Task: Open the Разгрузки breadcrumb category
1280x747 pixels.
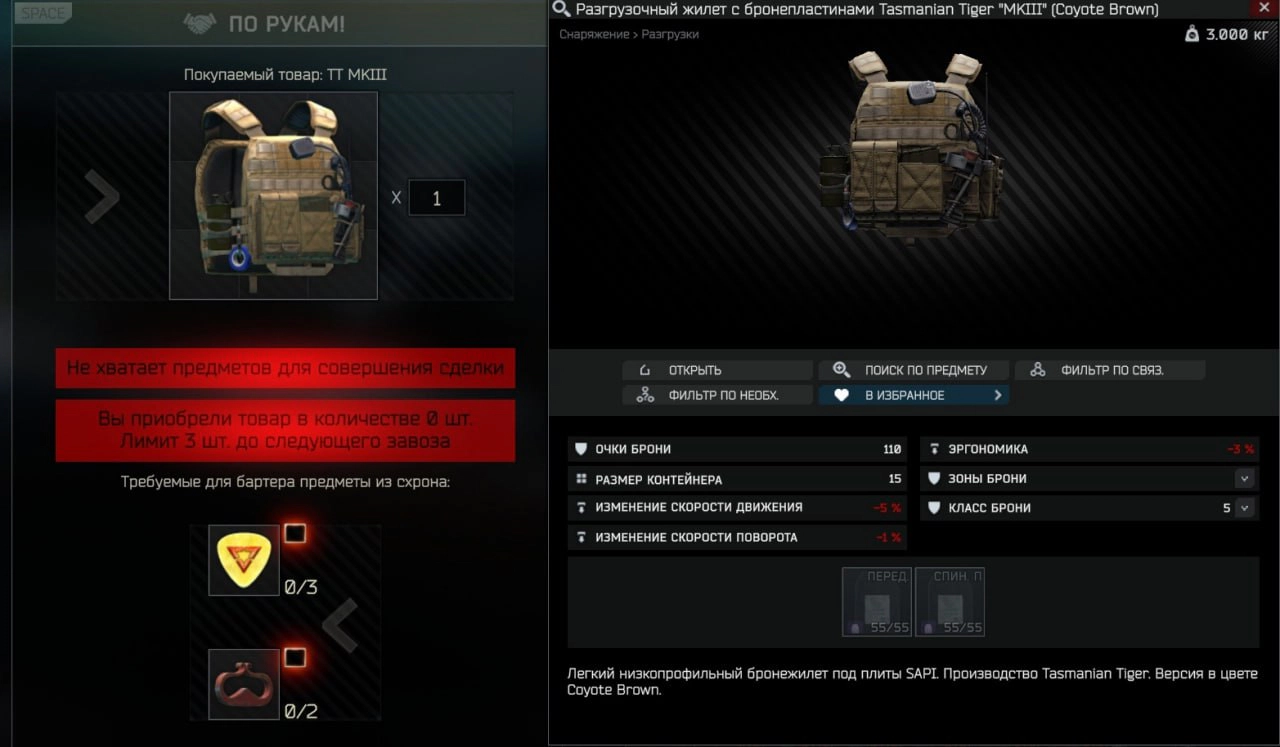Action: (670, 34)
